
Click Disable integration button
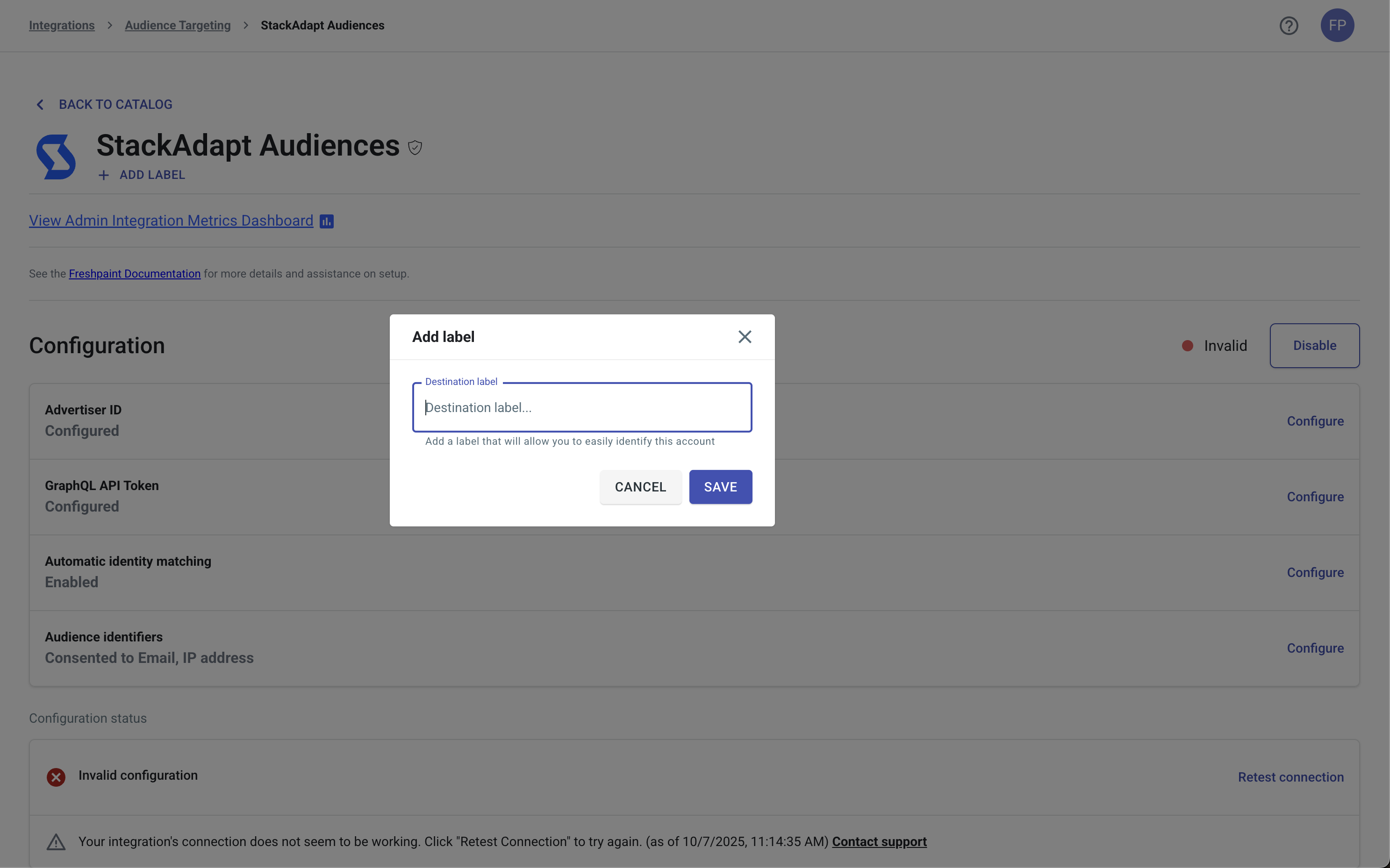pyautogui.click(x=1314, y=346)
